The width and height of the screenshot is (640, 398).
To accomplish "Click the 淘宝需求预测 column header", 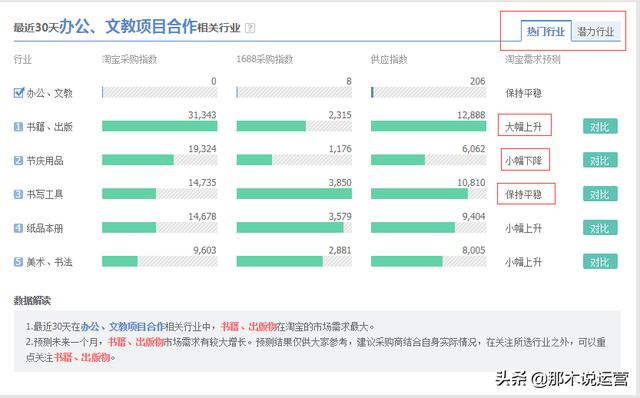I will pos(533,59).
